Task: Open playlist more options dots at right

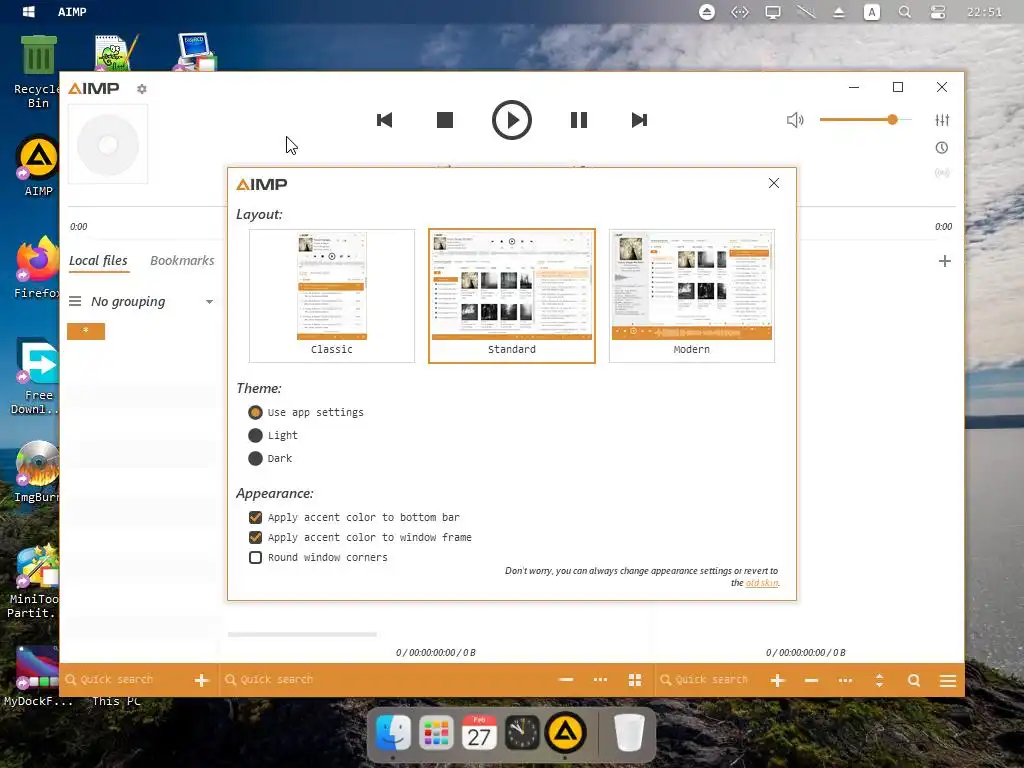Action: pos(845,680)
